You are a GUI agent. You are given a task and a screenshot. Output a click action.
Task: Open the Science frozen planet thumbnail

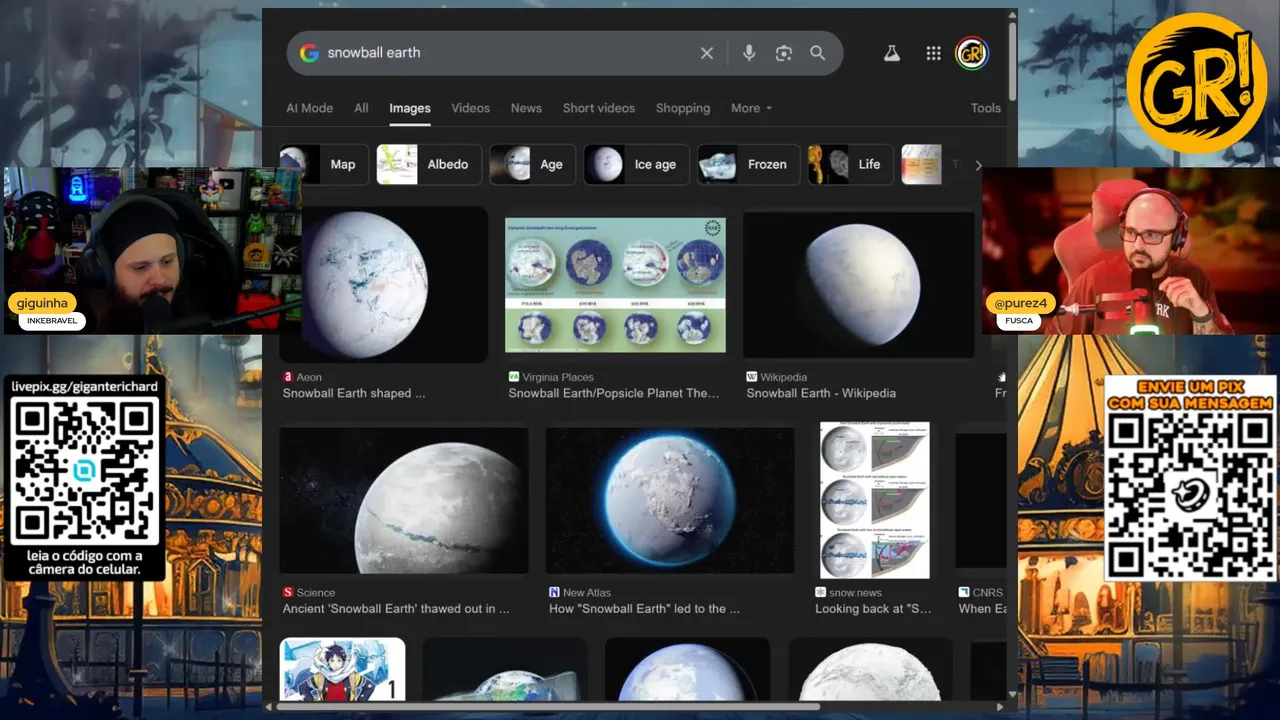pyautogui.click(x=404, y=500)
